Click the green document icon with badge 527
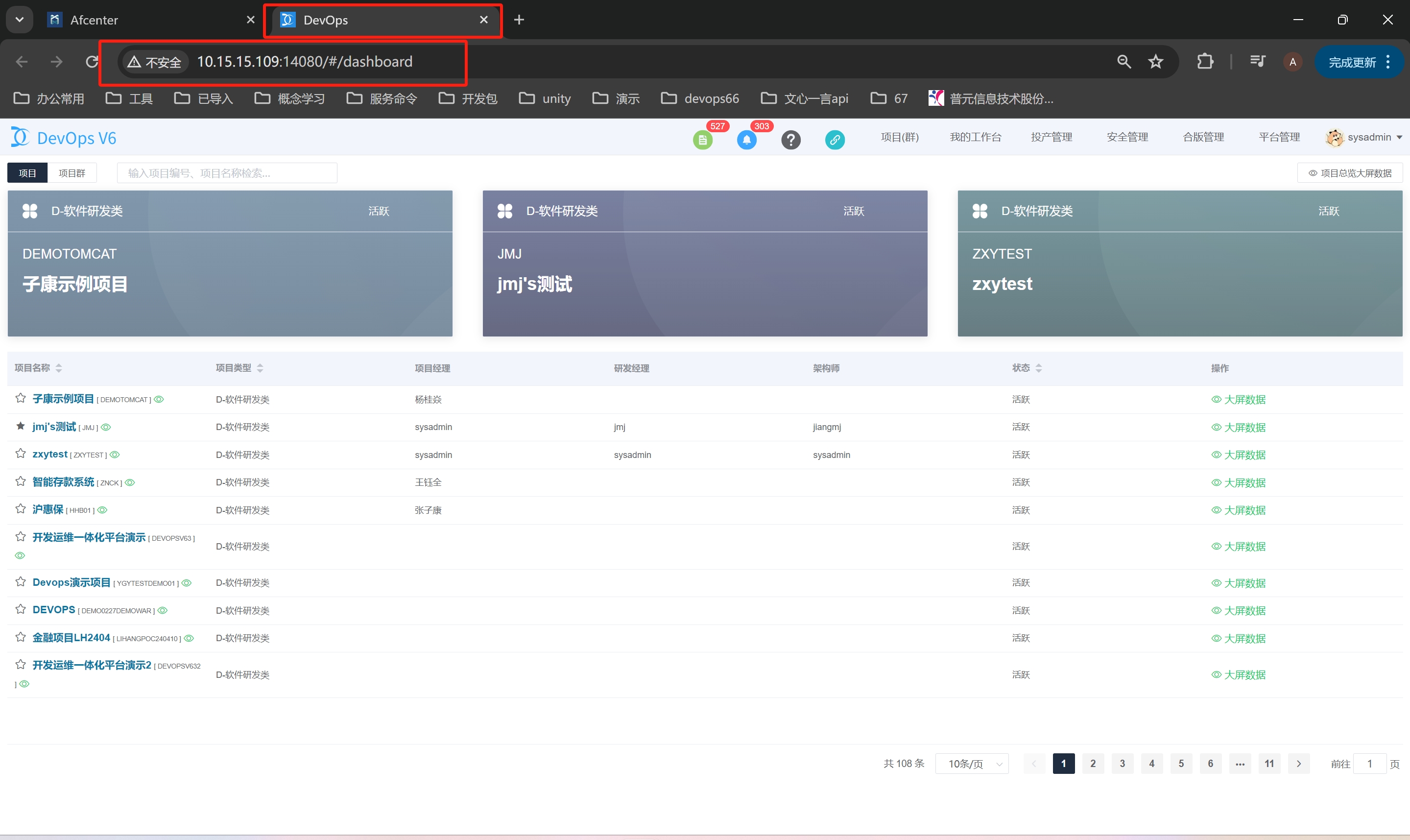 [702, 139]
